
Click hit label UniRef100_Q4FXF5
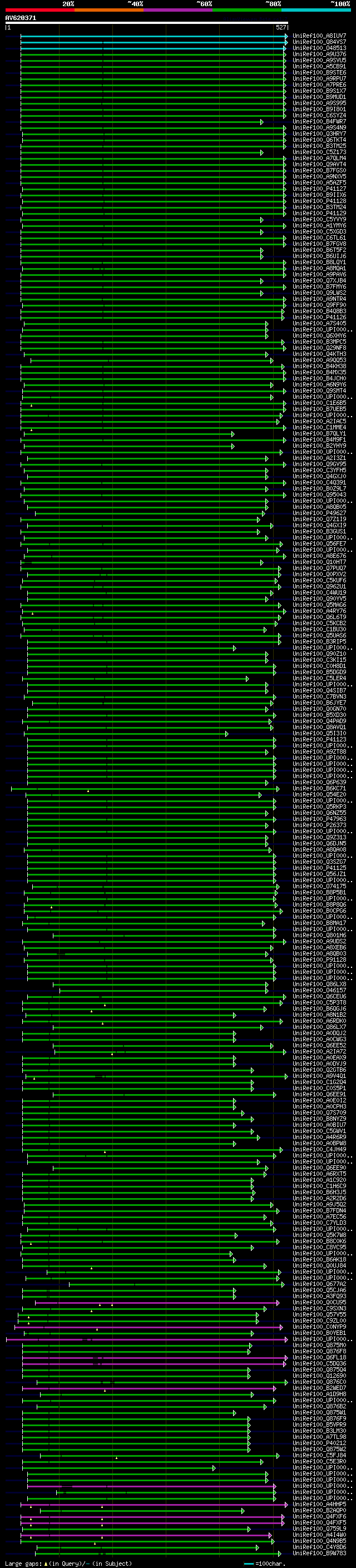pyautogui.click(x=319, y=1522)
